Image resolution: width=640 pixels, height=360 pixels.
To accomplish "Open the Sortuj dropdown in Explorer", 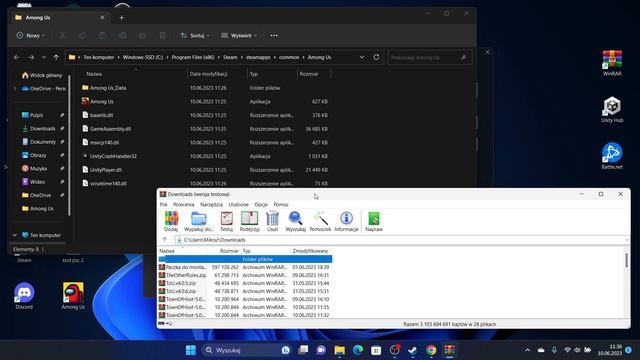I will coord(195,36).
